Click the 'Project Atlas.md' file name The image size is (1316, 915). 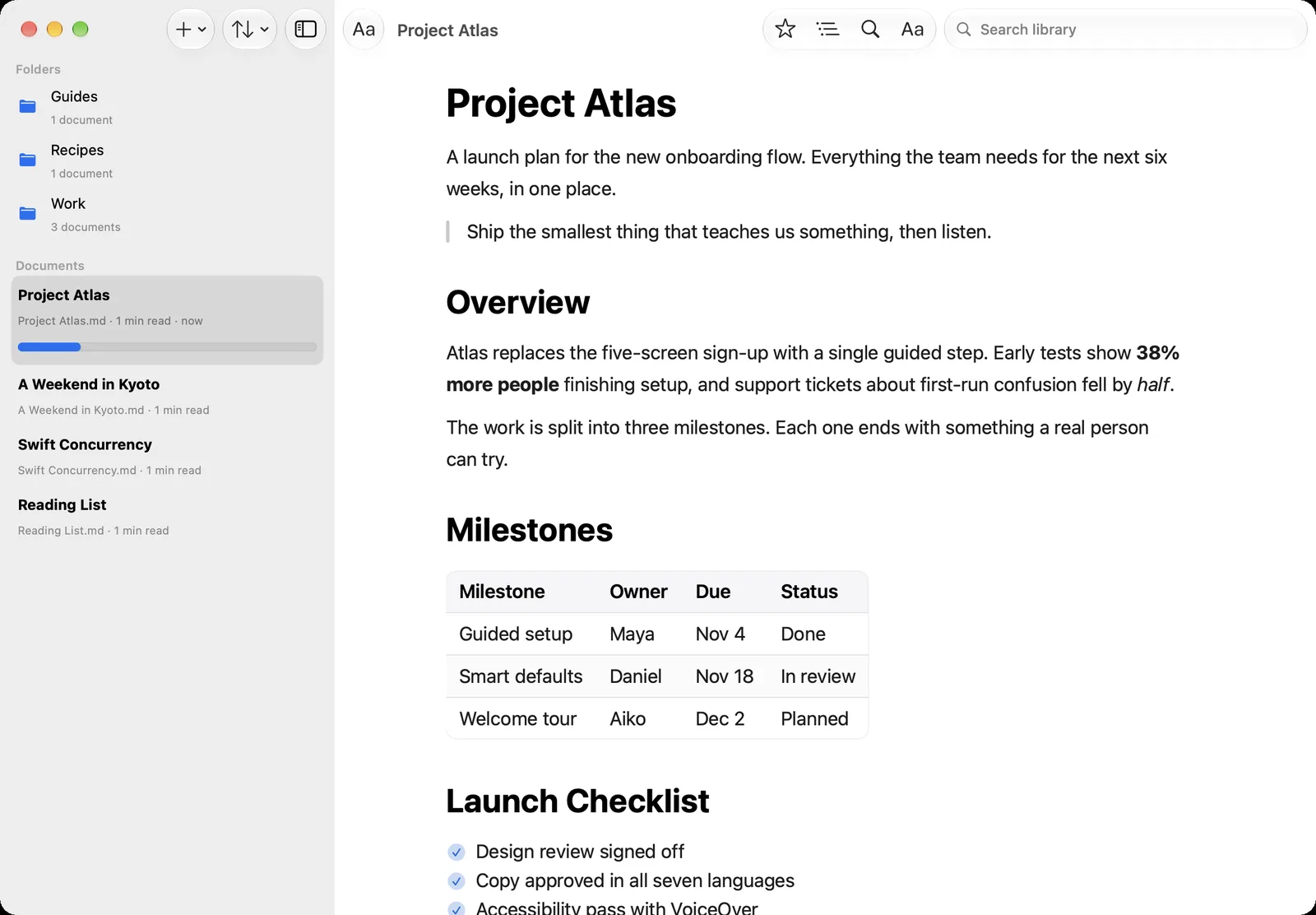click(x=62, y=321)
